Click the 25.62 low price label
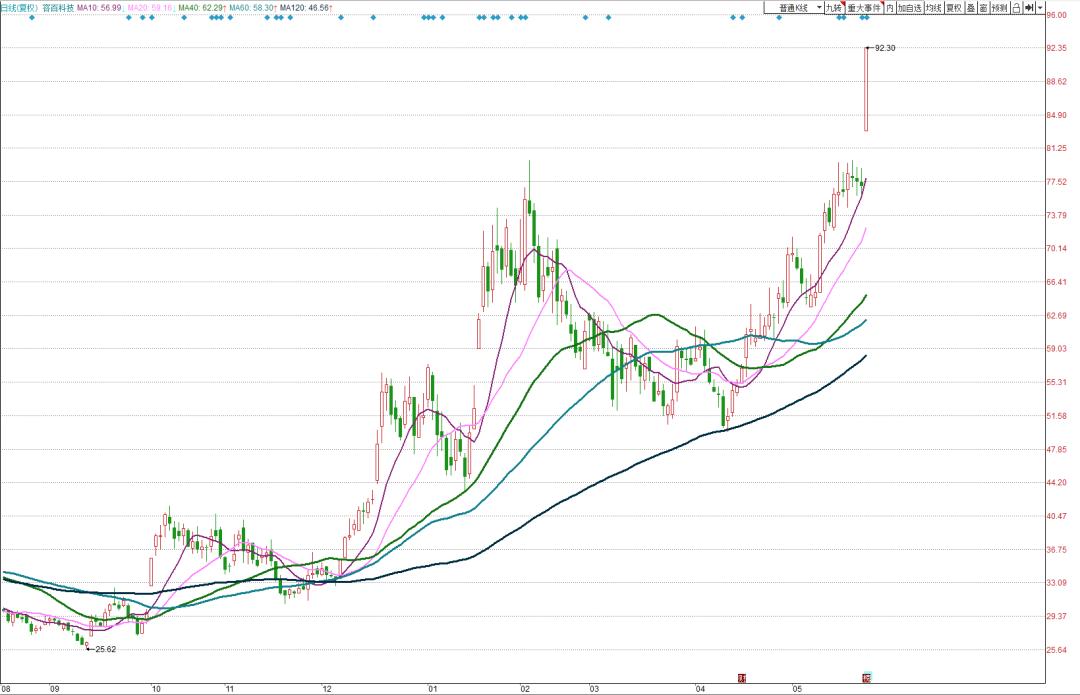This screenshot has width=1080, height=695. pos(103,649)
